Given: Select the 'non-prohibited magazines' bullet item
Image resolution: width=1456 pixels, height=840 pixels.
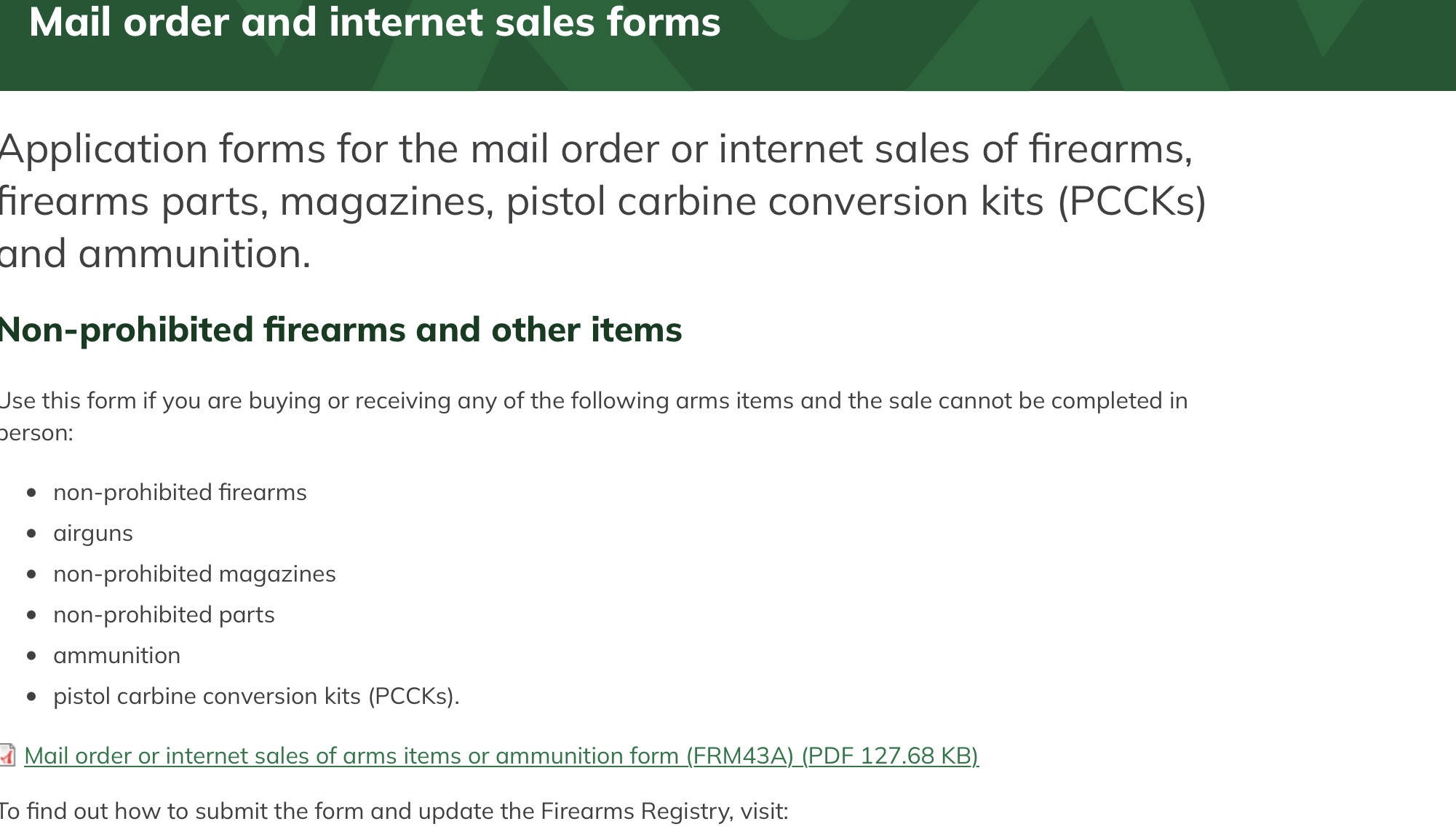Looking at the screenshot, I should click(x=194, y=574).
